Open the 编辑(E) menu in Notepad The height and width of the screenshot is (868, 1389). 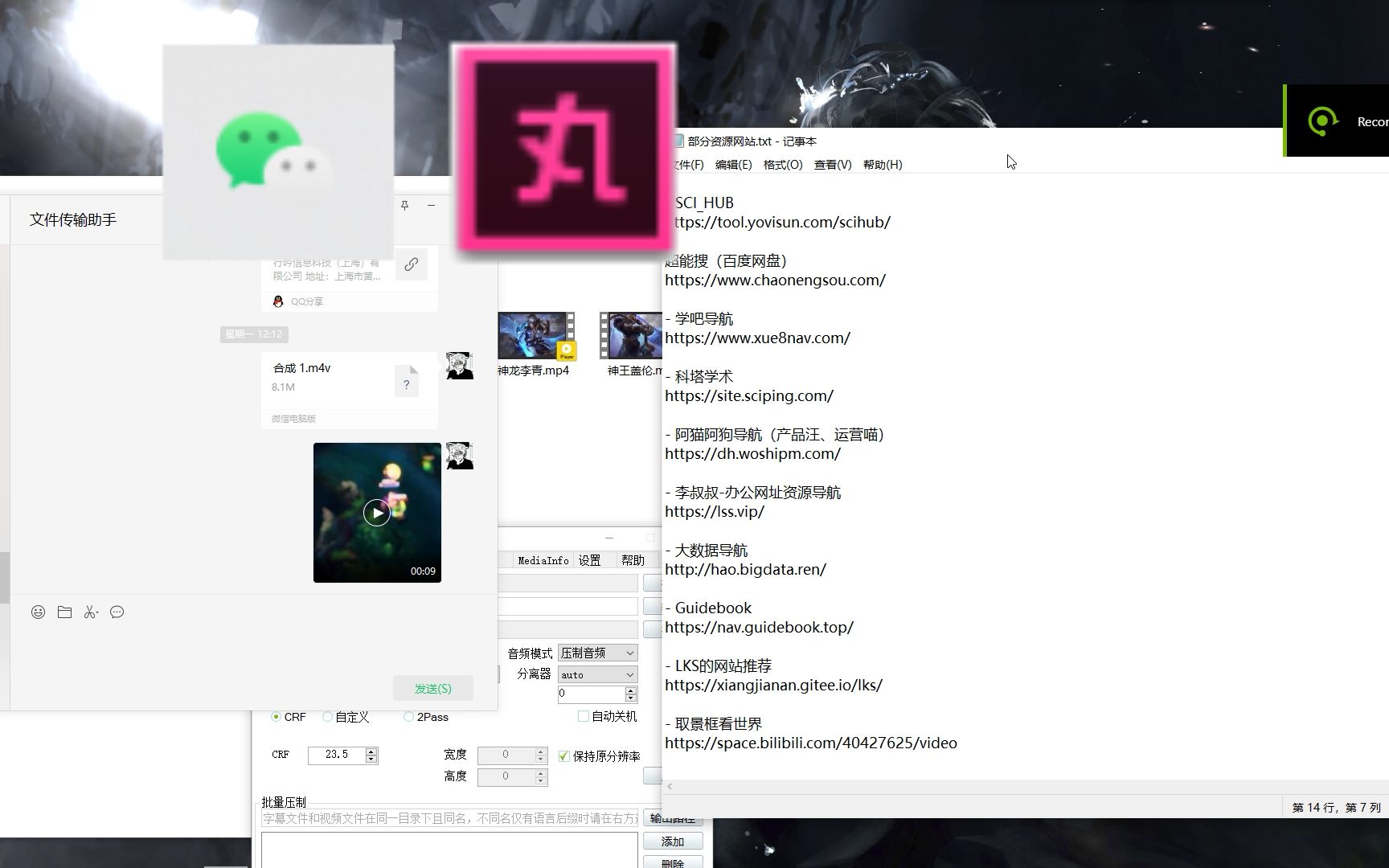tap(733, 165)
